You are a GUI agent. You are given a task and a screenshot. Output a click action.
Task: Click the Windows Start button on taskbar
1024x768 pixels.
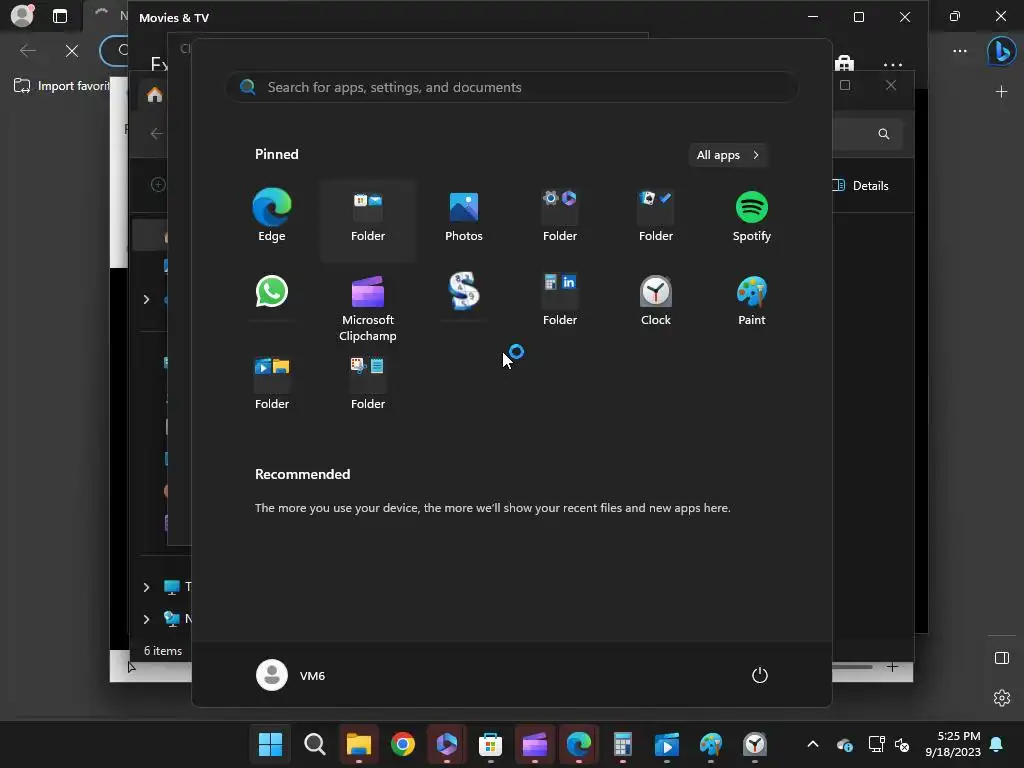[270, 744]
